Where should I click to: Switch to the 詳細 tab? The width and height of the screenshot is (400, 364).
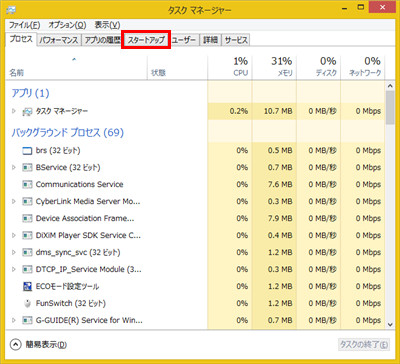(210, 40)
